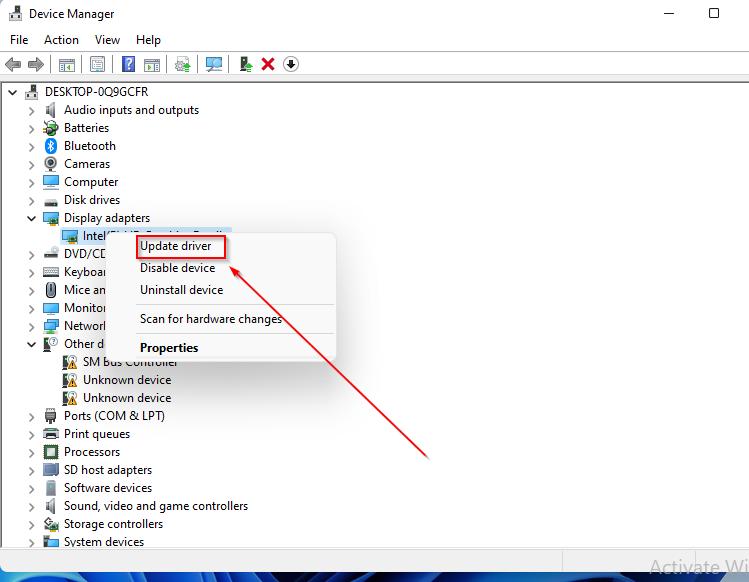This screenshot has width=749, height=582.
Task: Click the Storage controllers icon
Action: click(x=51, y=524)
